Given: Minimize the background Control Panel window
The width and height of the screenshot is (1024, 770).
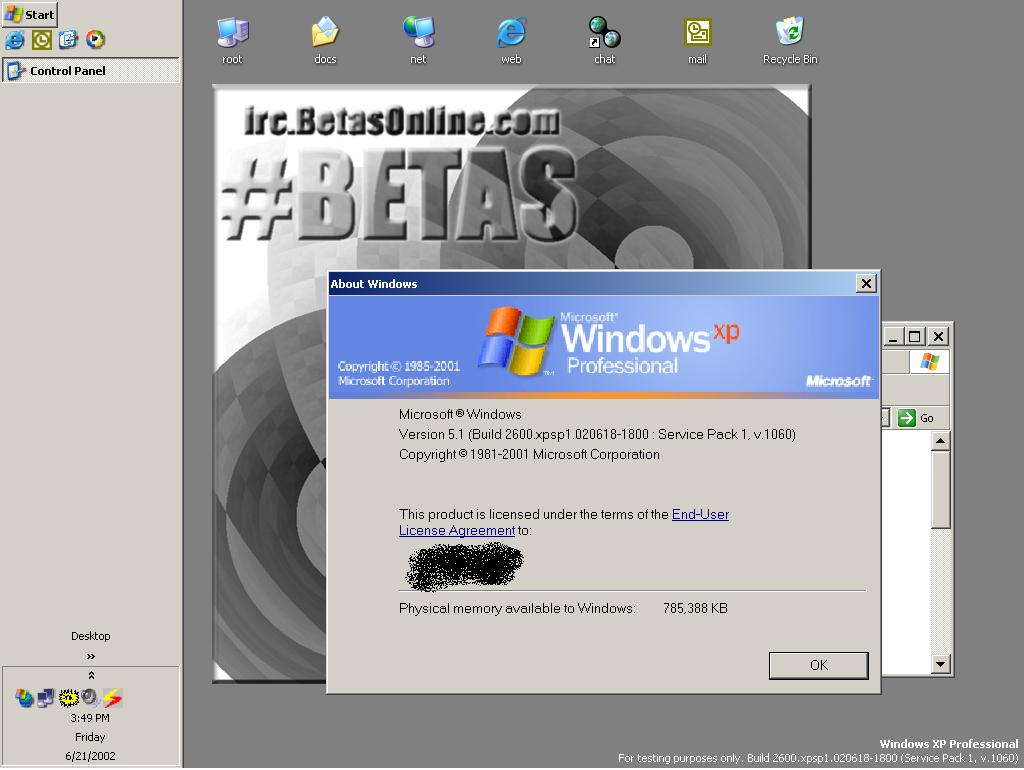Looking at the screenshot, I should coord(893,336).
